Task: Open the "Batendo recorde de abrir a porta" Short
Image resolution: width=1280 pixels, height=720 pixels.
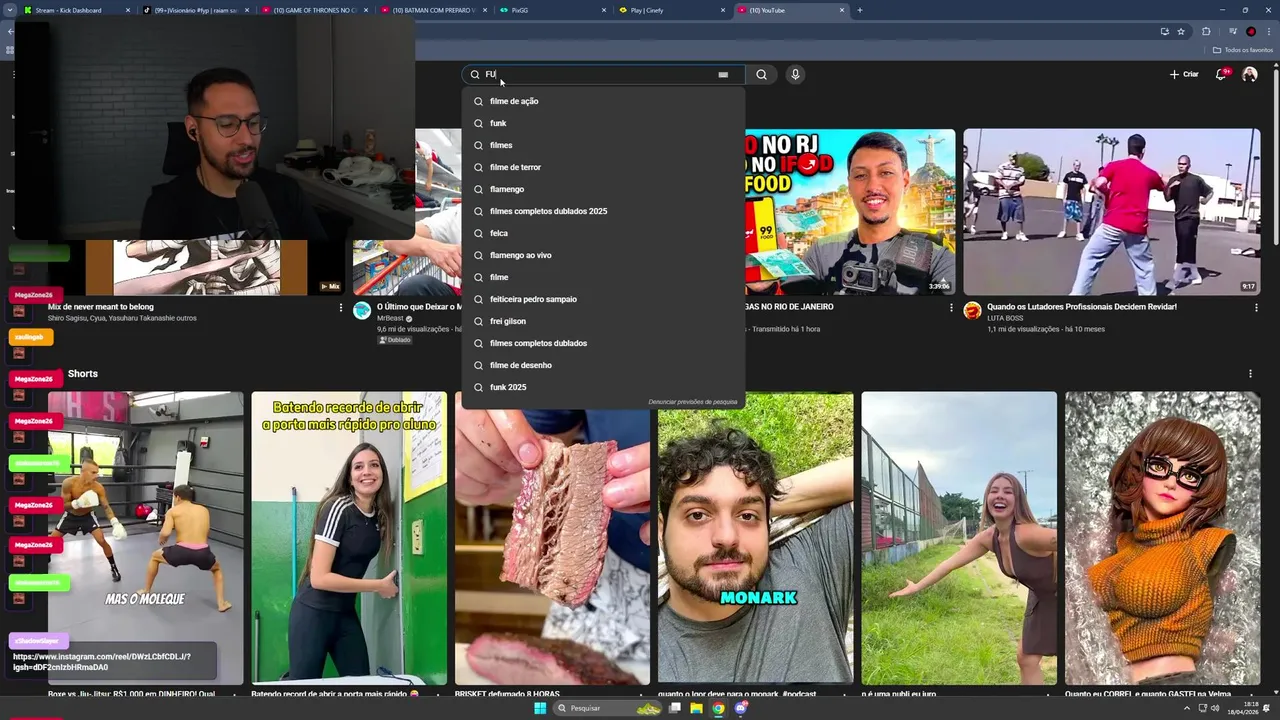Action: click(349, 538)
